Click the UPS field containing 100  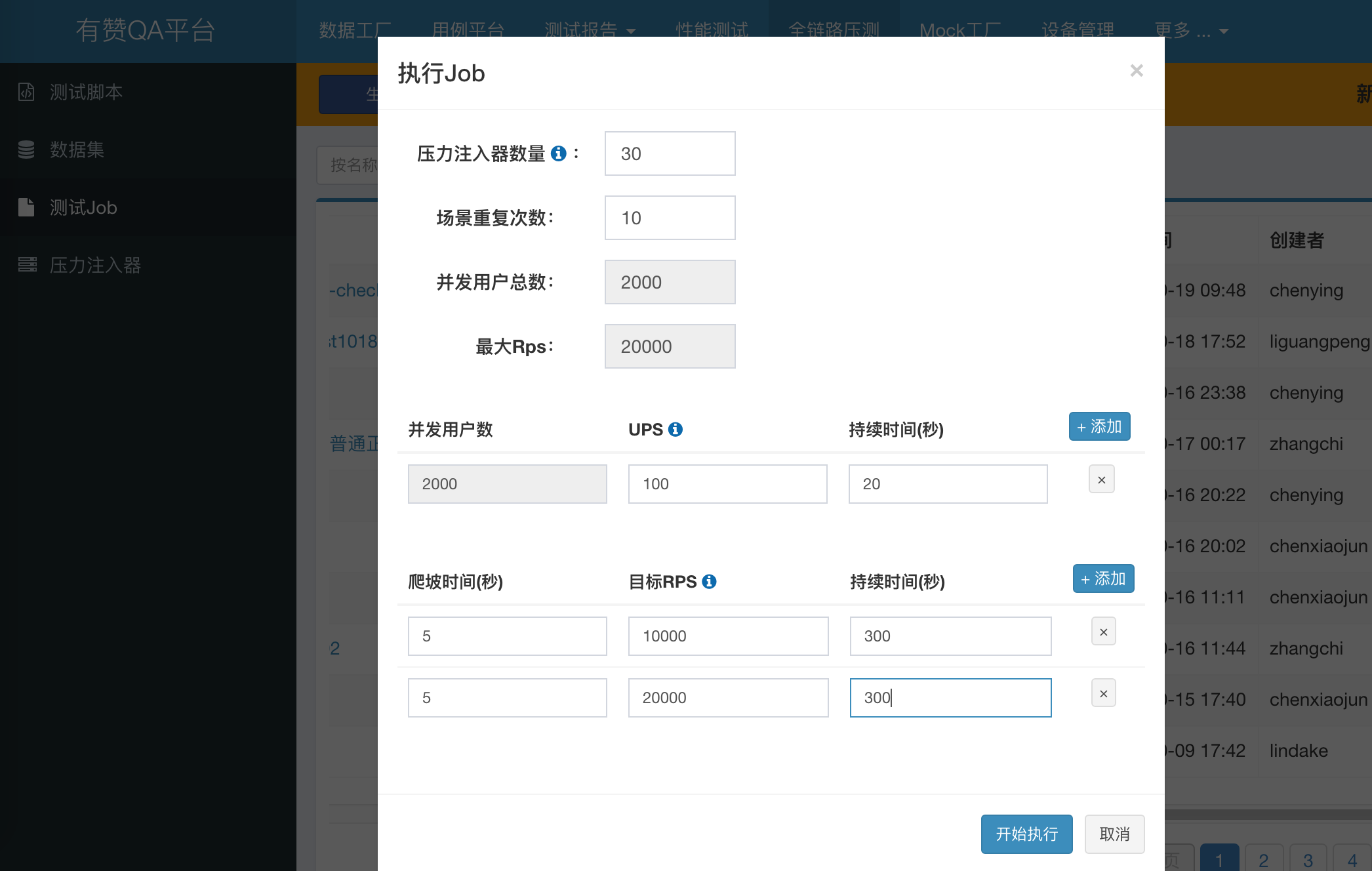pos(728,484)
